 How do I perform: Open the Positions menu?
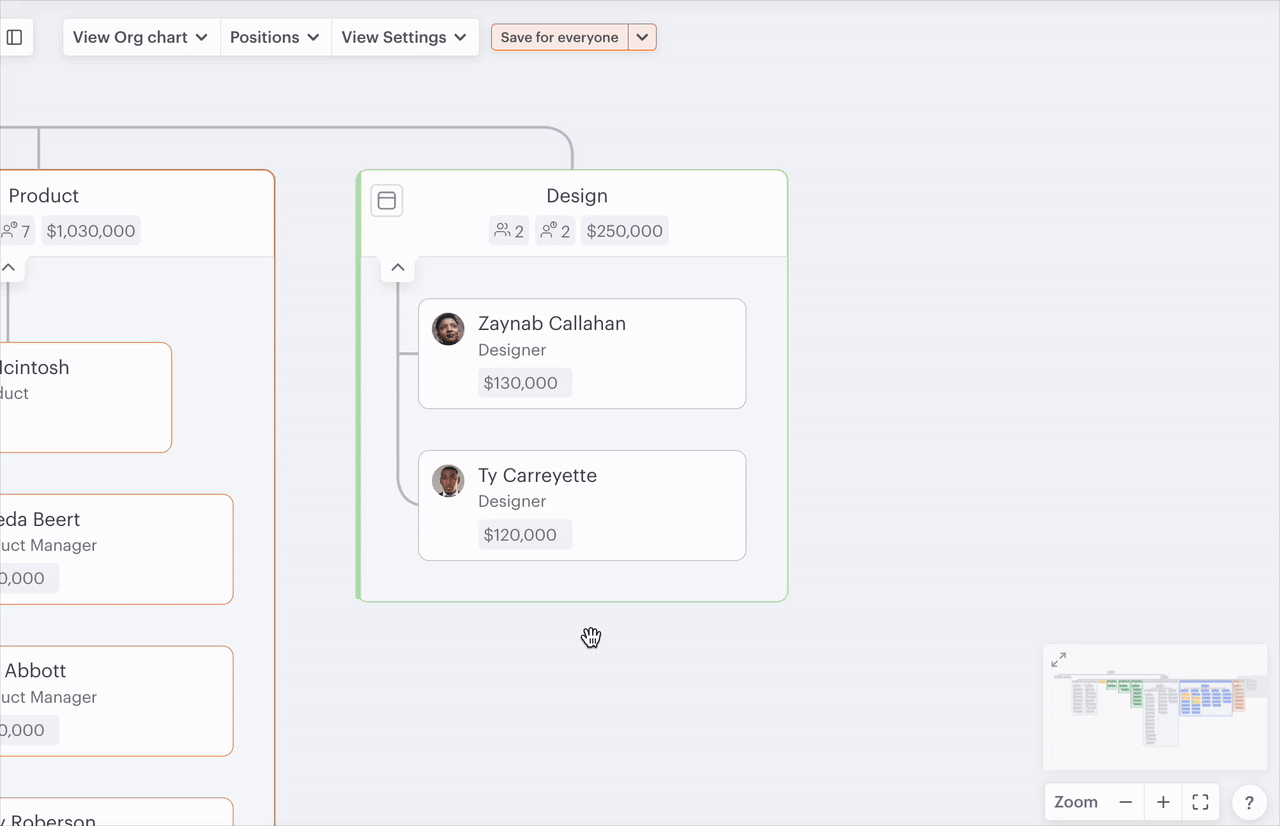[x=275, y=37]
